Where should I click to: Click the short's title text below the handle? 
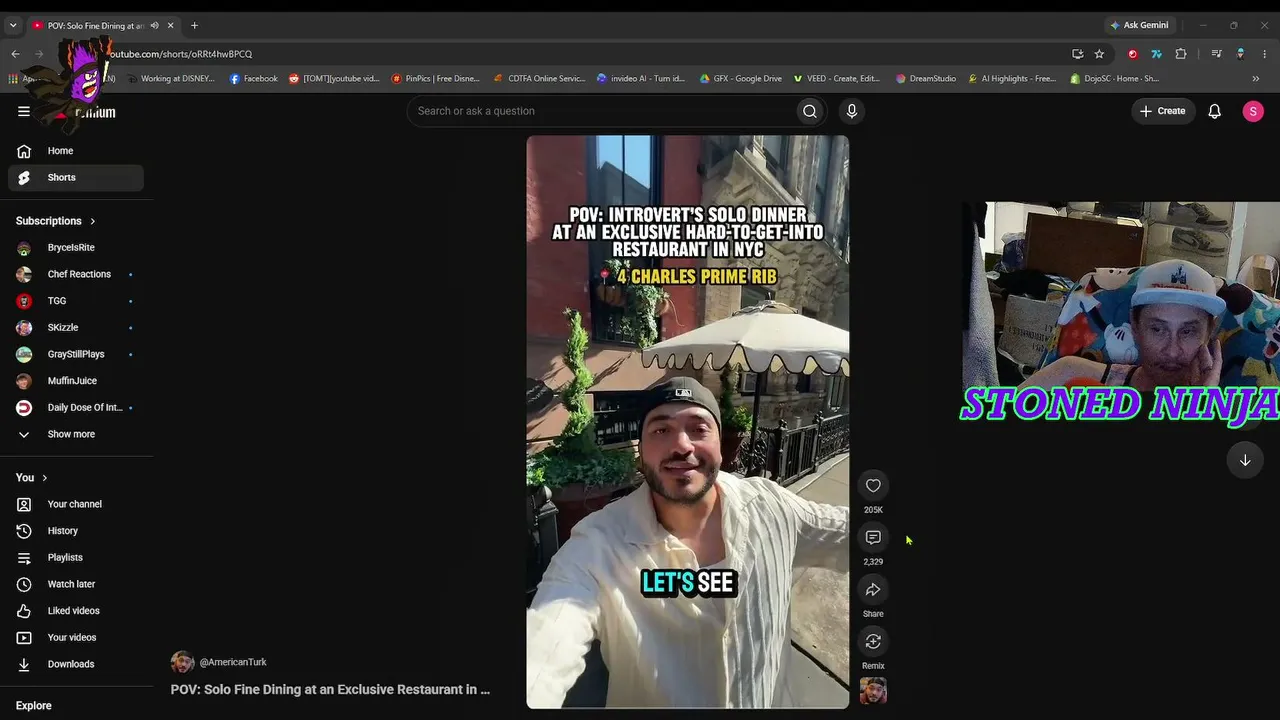(330, 689)
